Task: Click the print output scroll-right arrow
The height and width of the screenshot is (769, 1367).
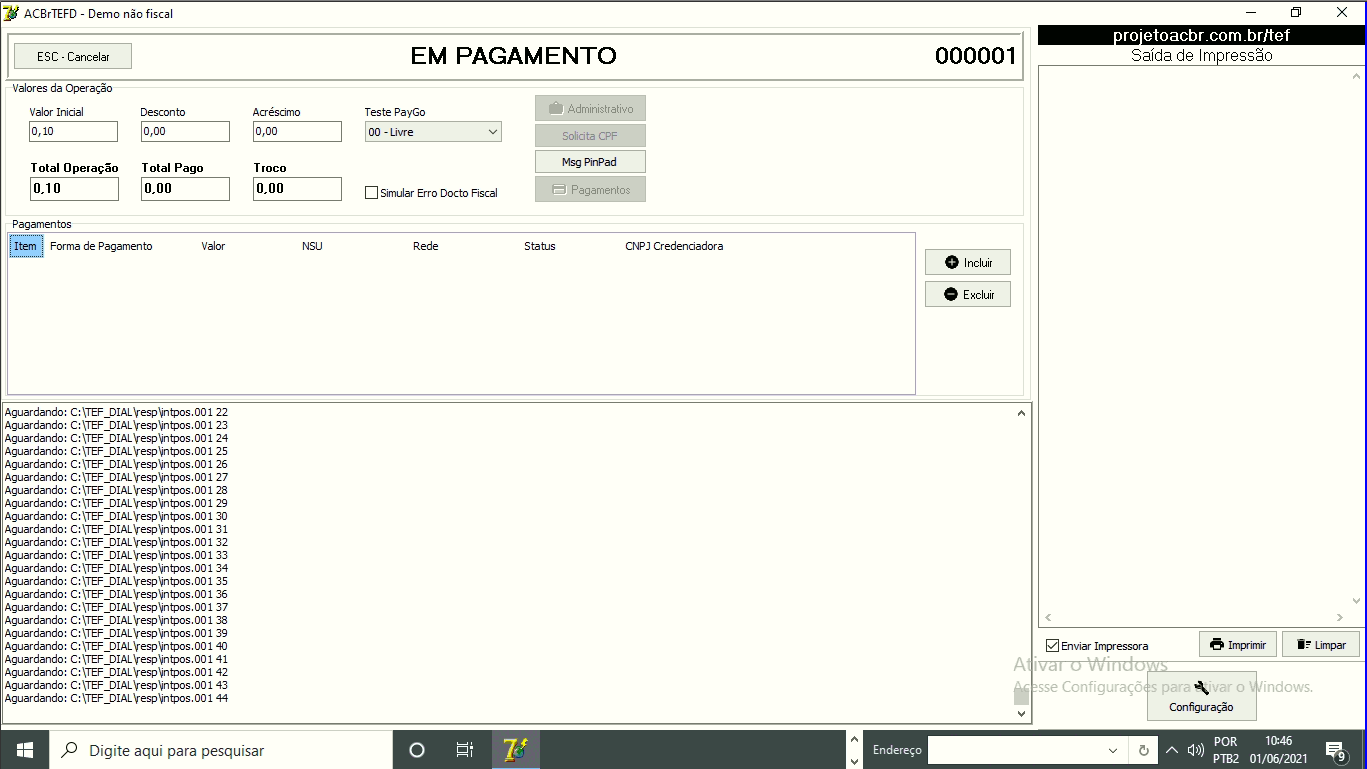Action: click(1340, 618)
